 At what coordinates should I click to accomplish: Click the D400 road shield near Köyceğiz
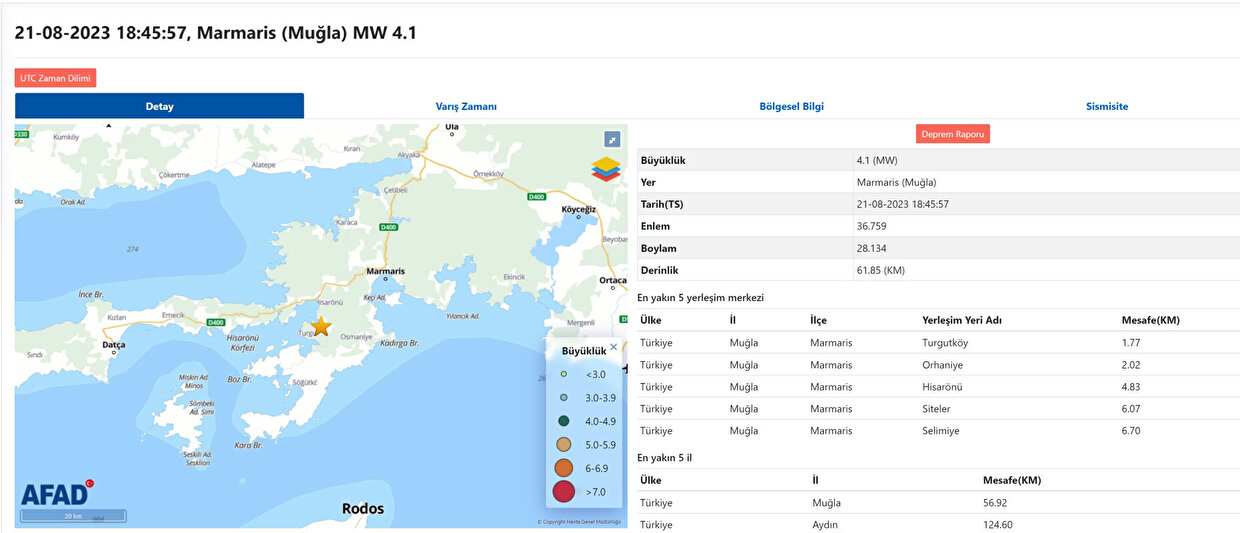click(536, 197)
